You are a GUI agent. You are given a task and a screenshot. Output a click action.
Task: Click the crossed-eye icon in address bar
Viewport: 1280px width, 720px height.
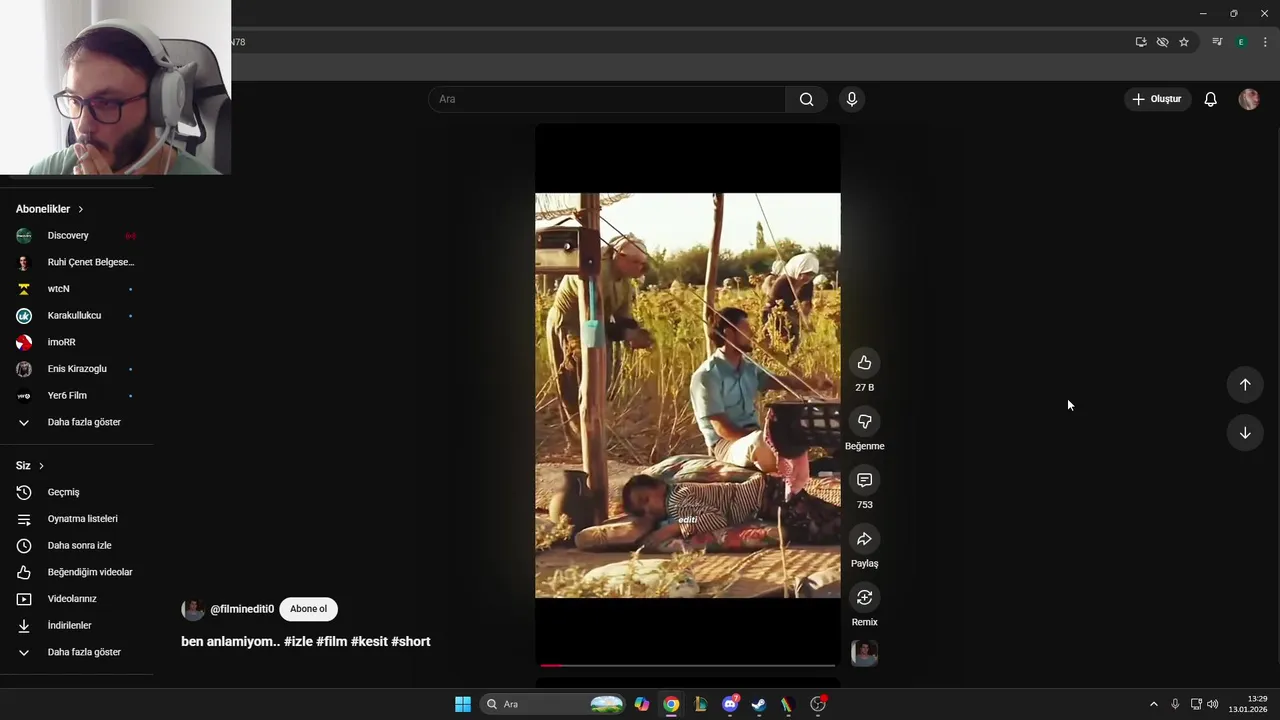pyautogui.click(x=1162, y=42)
